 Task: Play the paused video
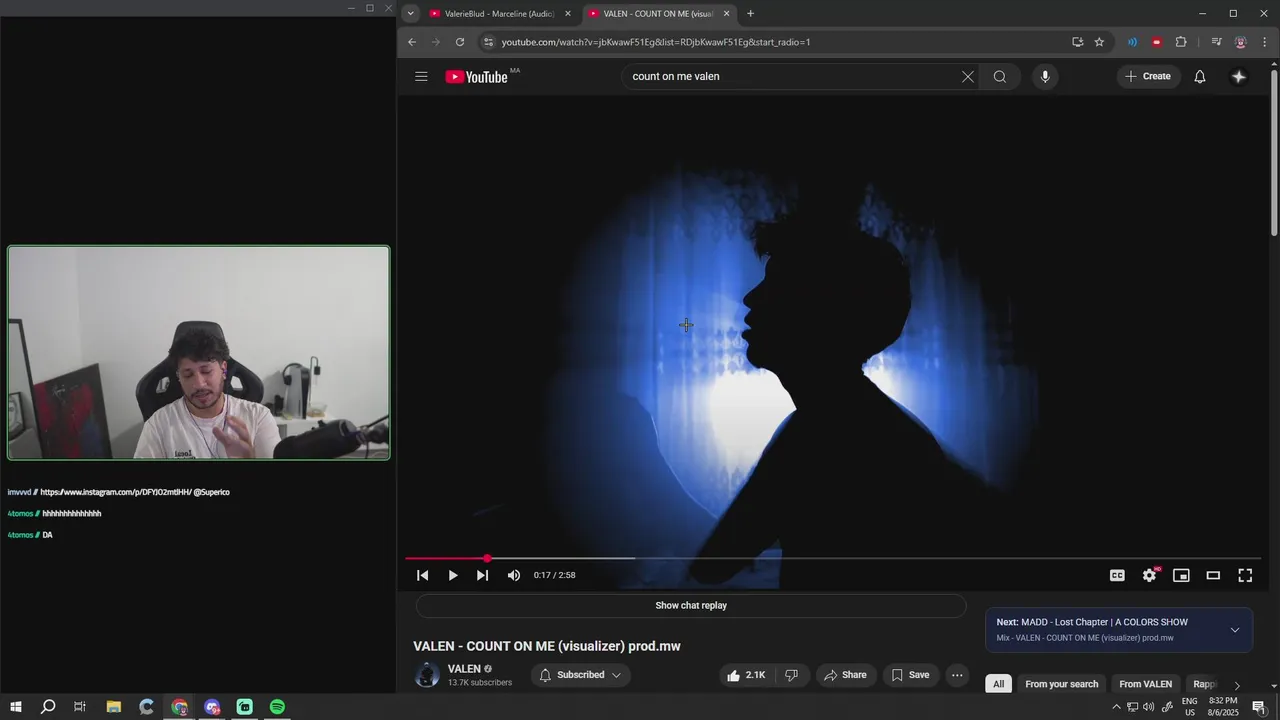(x=453, y=575)
